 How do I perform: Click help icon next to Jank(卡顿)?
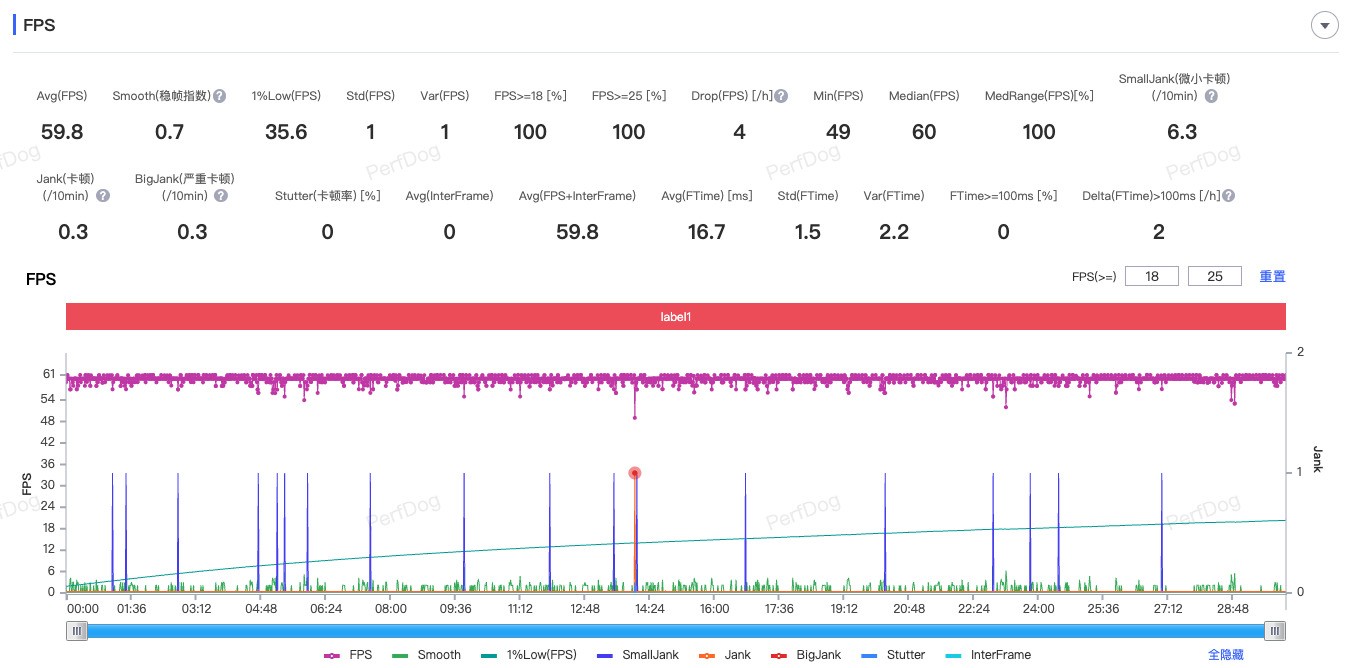click(103, 196)
